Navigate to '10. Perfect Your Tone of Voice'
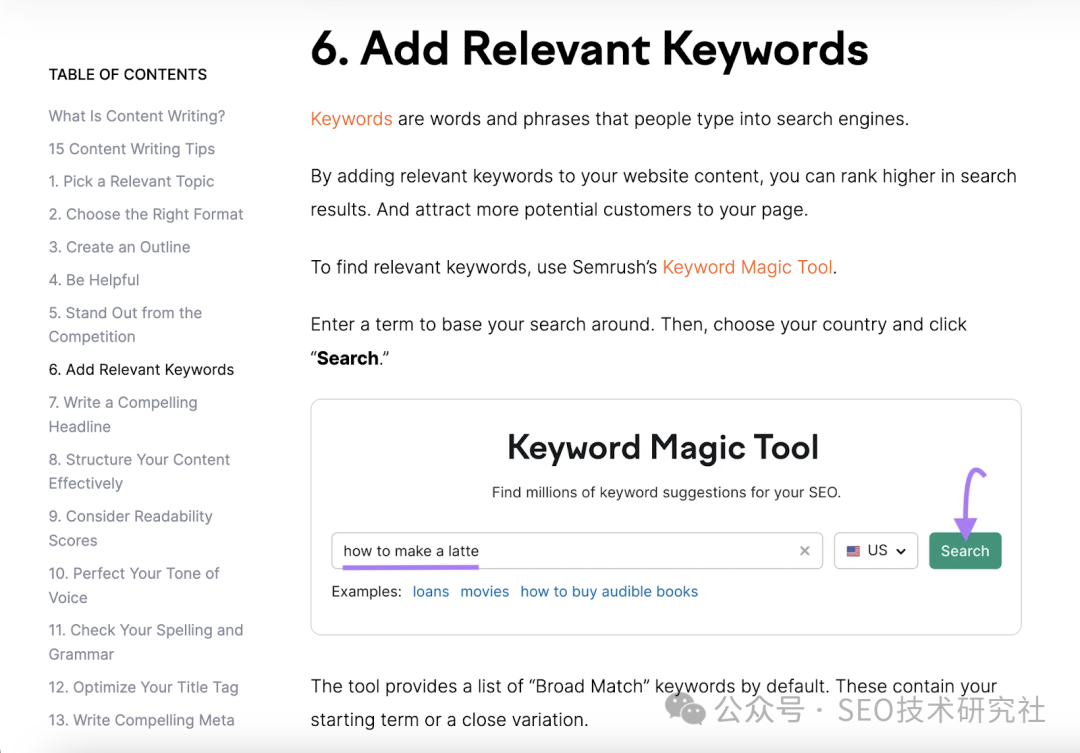This screenshot has width=1080, height=753. point(134,586)
